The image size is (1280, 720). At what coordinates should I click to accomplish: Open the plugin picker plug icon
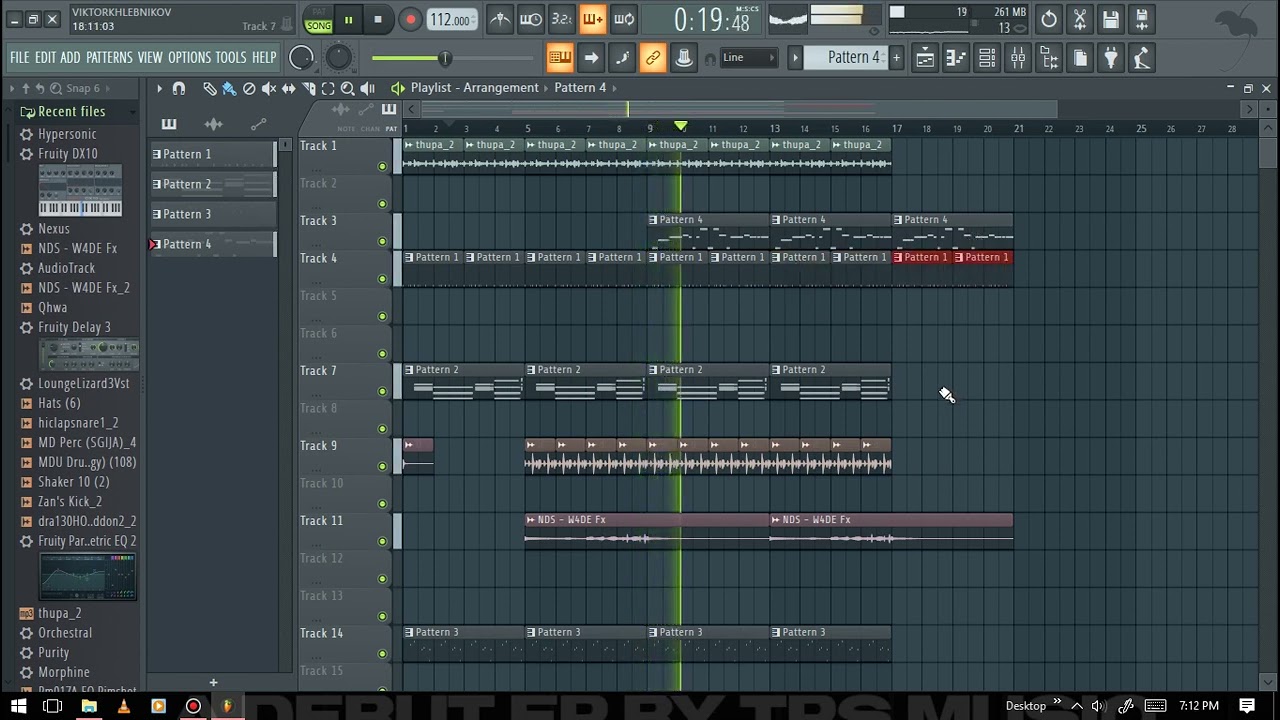(x=1111, y=58)
